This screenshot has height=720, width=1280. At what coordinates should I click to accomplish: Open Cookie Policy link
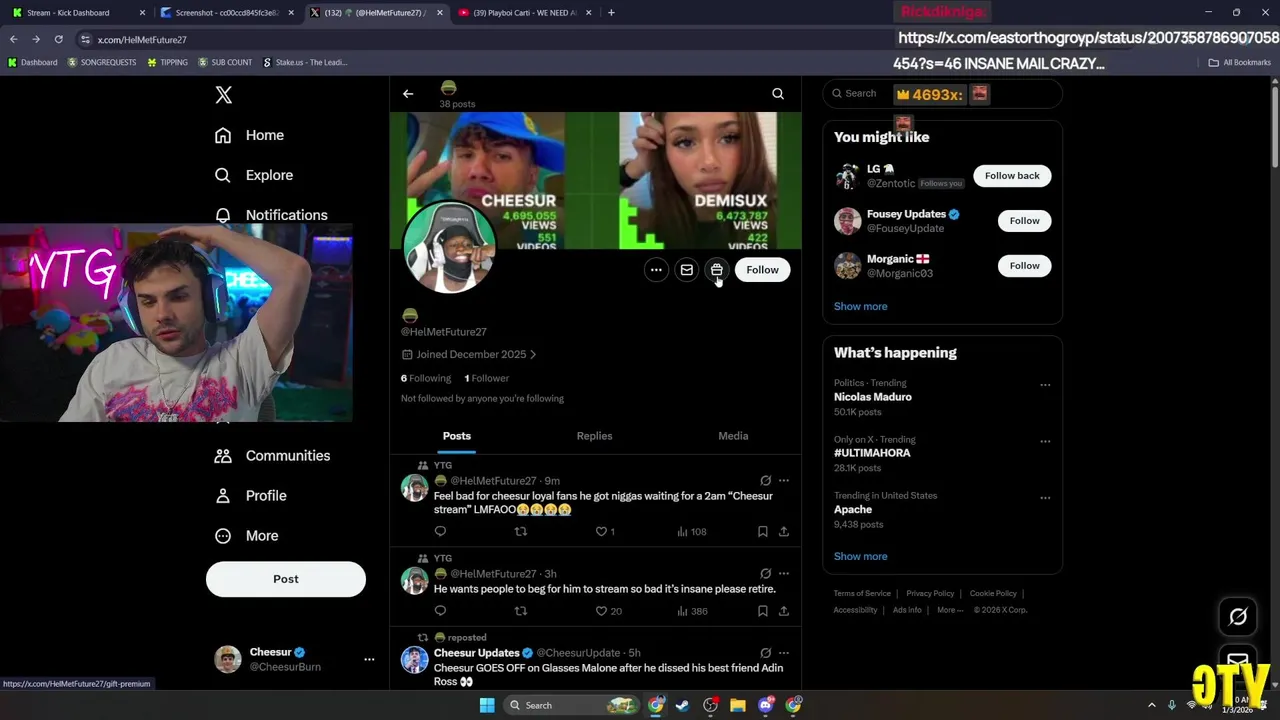pyautogui.click(x=993, y=594)
